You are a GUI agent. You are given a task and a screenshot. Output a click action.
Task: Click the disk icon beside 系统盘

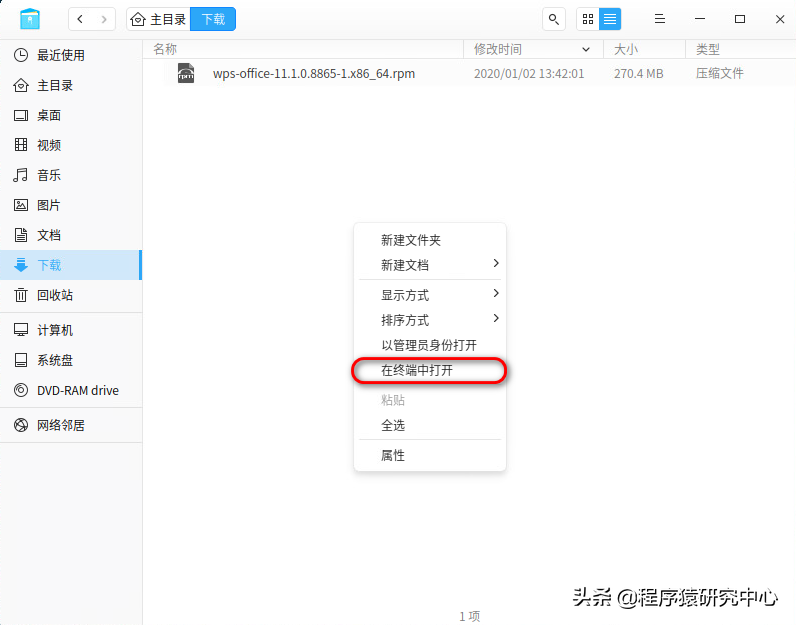click(21, 360)
